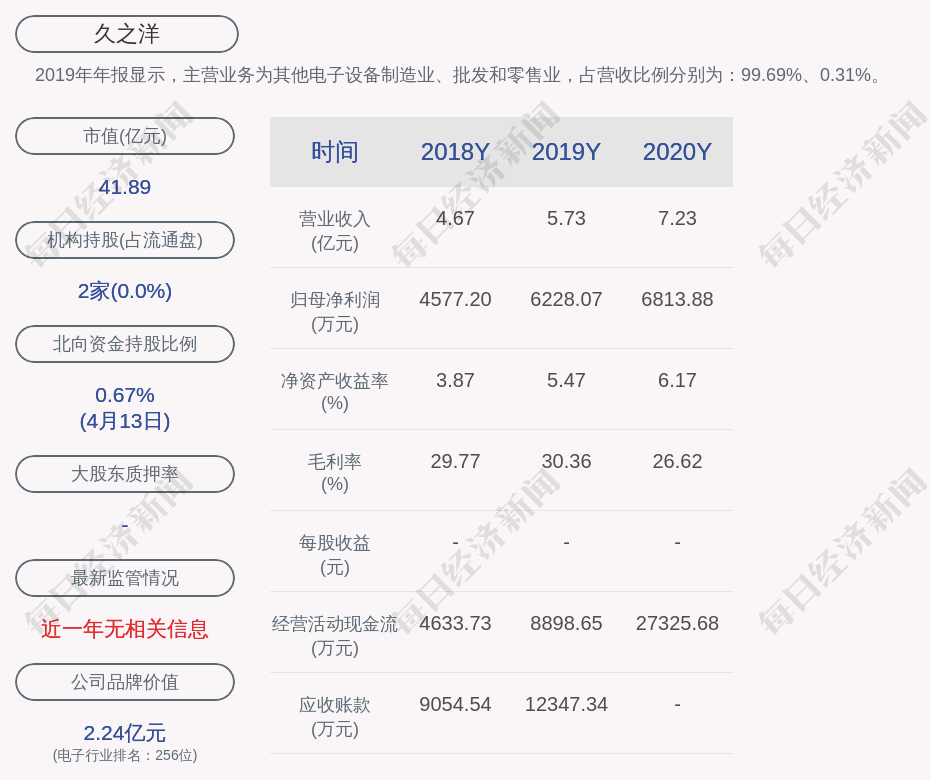Select the 电子行业排名：256位 note
Screen dimensions: 930x780
(125, 755)
